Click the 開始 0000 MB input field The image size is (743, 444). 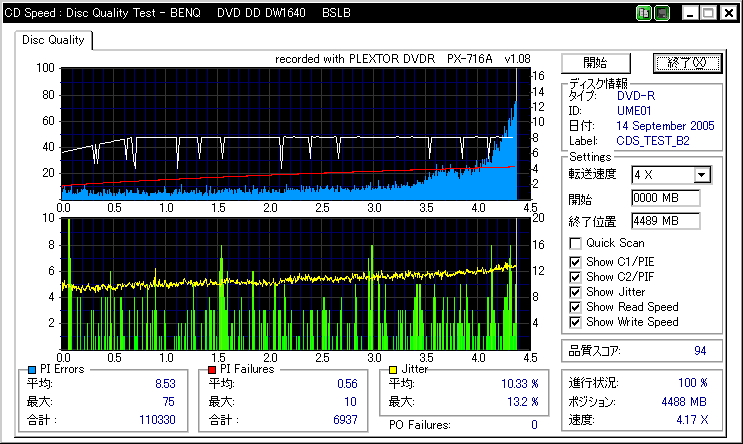tap(665, 198)
